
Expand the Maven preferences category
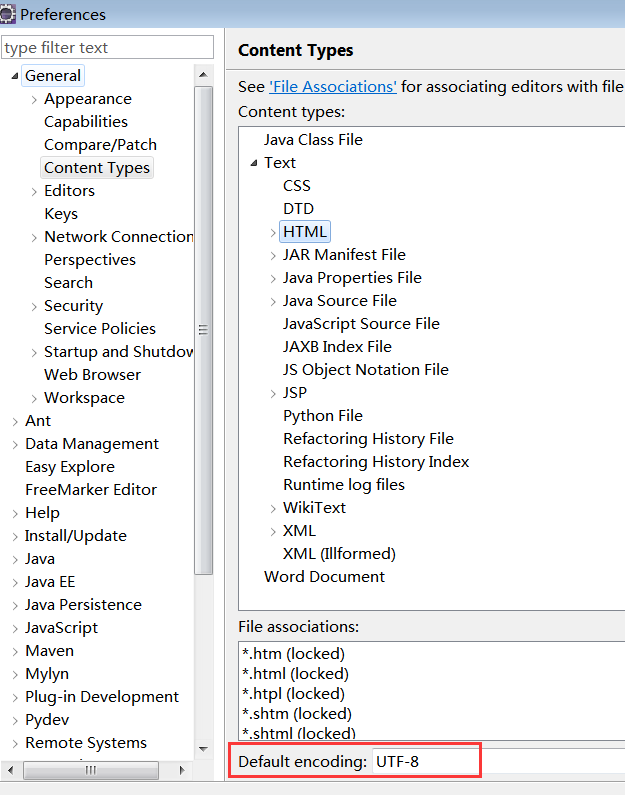coord(15,651)
